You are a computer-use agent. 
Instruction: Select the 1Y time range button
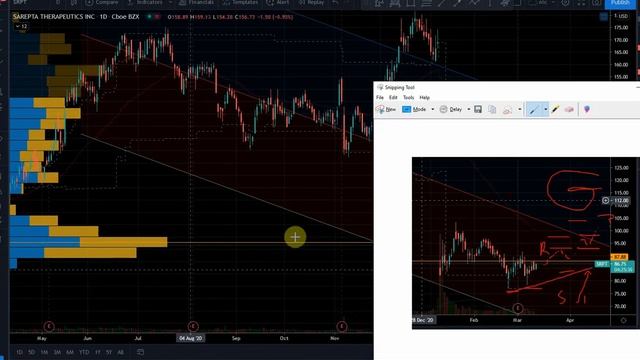98,352
